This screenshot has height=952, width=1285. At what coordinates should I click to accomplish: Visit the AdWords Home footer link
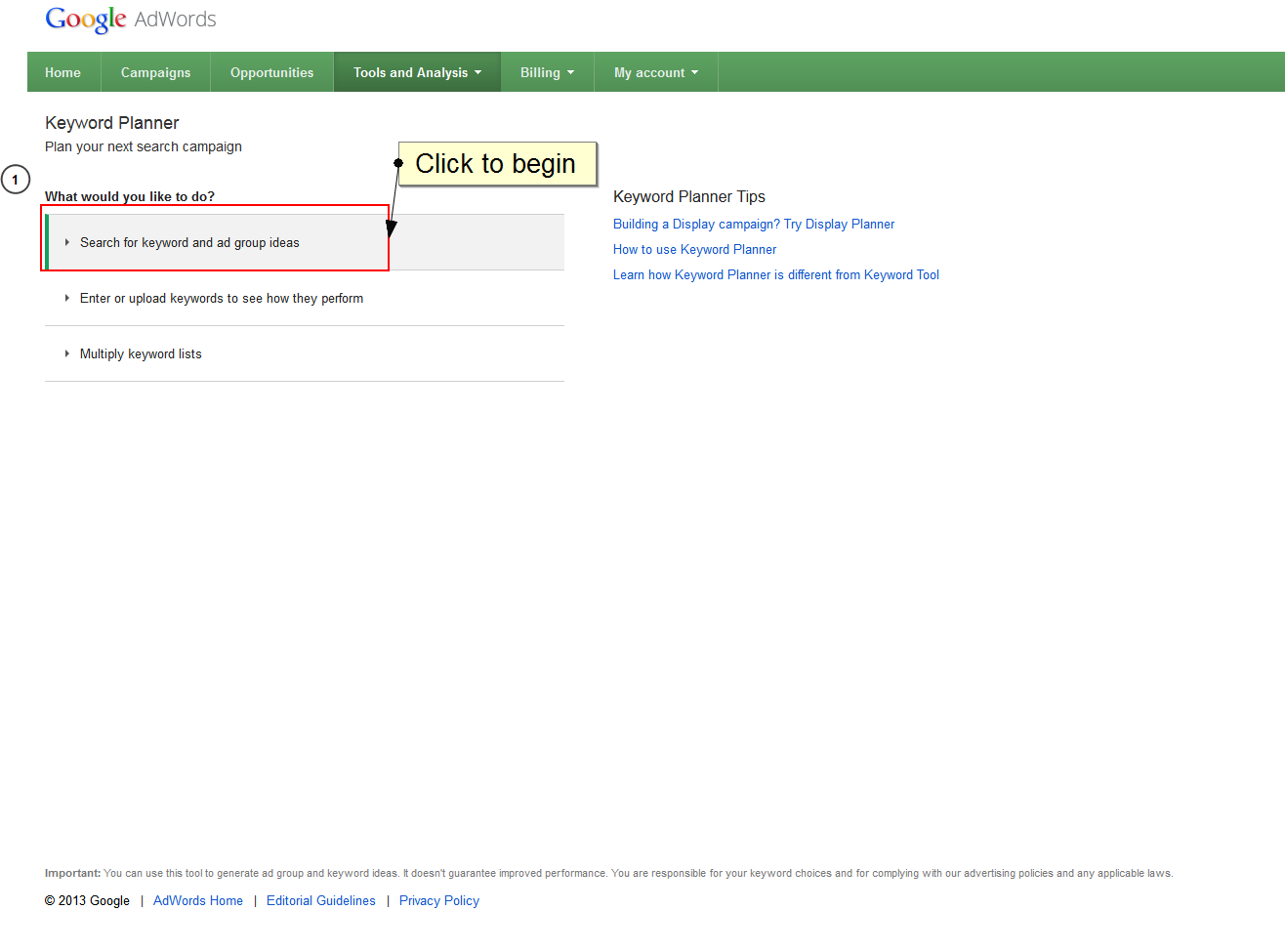tap(198, 901)
